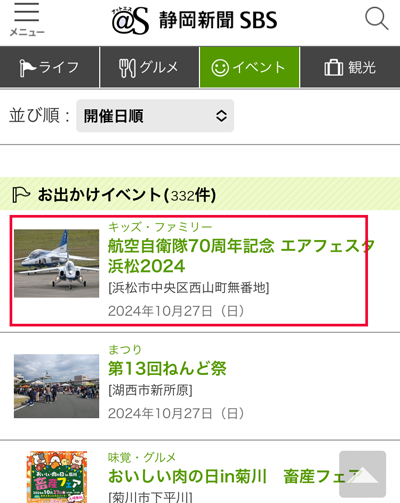400x503 pixels.
Task: Click the @S 静岡新聞 SBS logo
Action: click(x=194, y=21)
